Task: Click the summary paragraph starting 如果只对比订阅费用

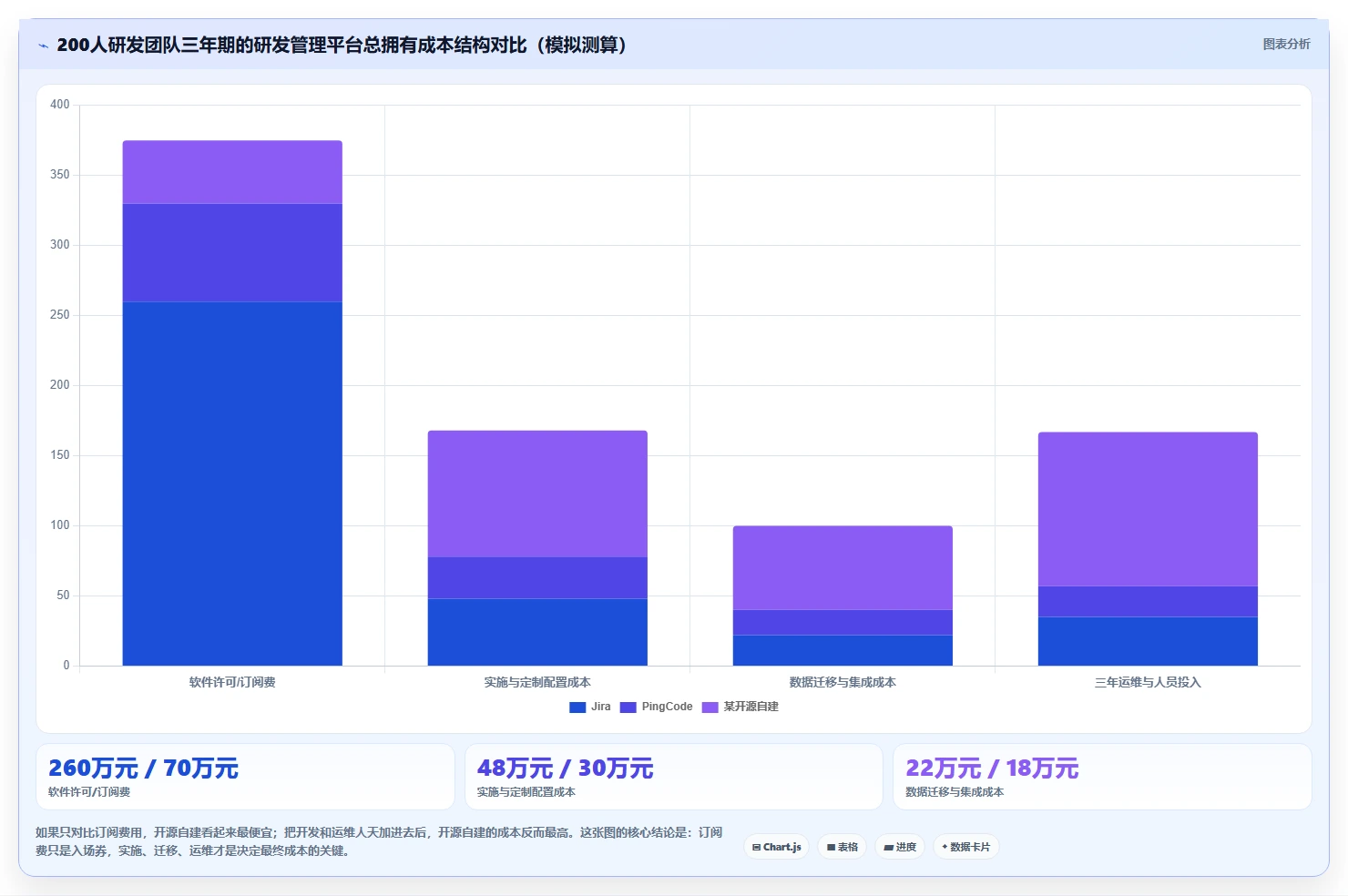Action: 379,841
